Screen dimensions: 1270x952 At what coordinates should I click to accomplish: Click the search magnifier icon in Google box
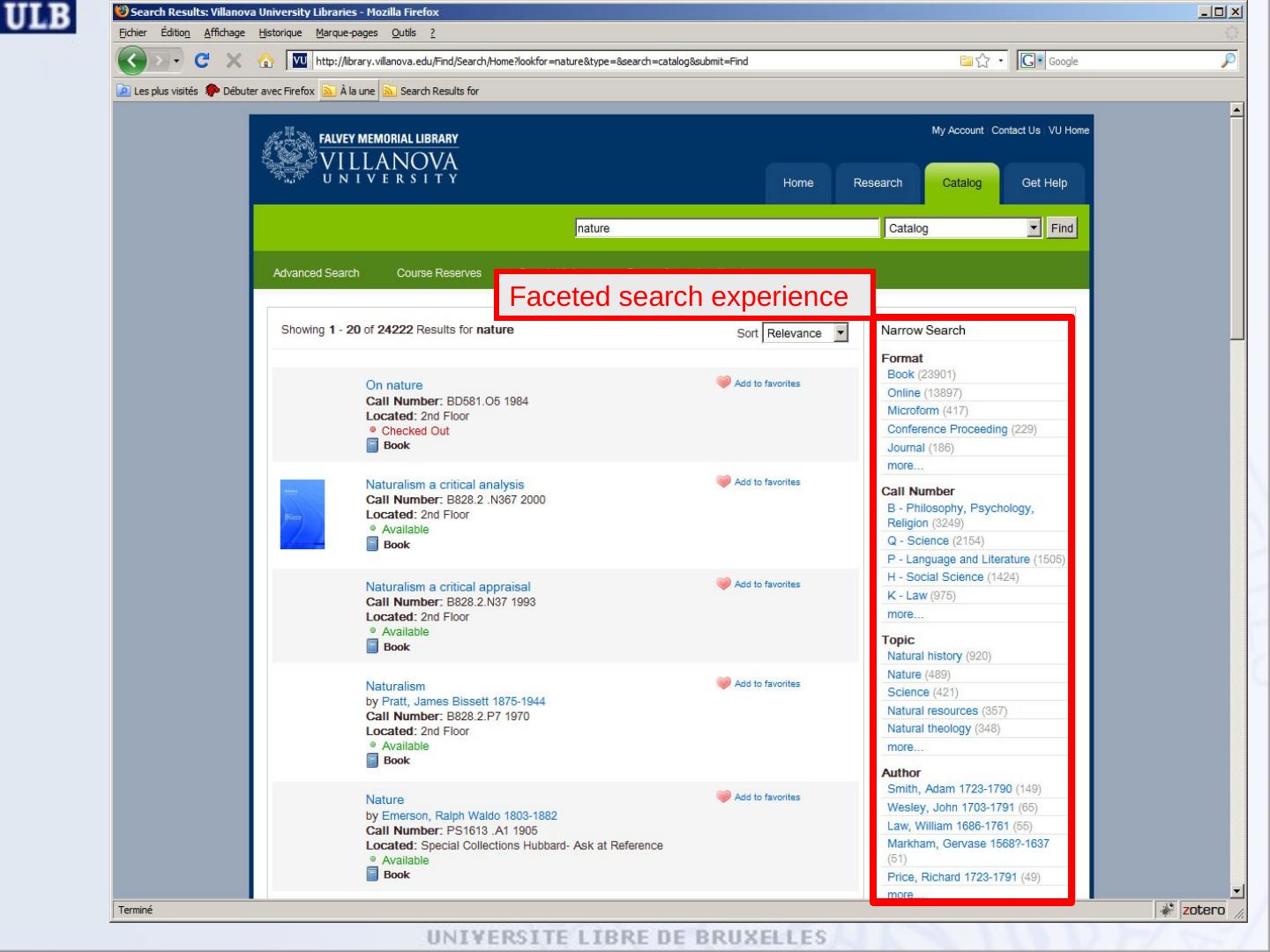(x=1228, y=61)
